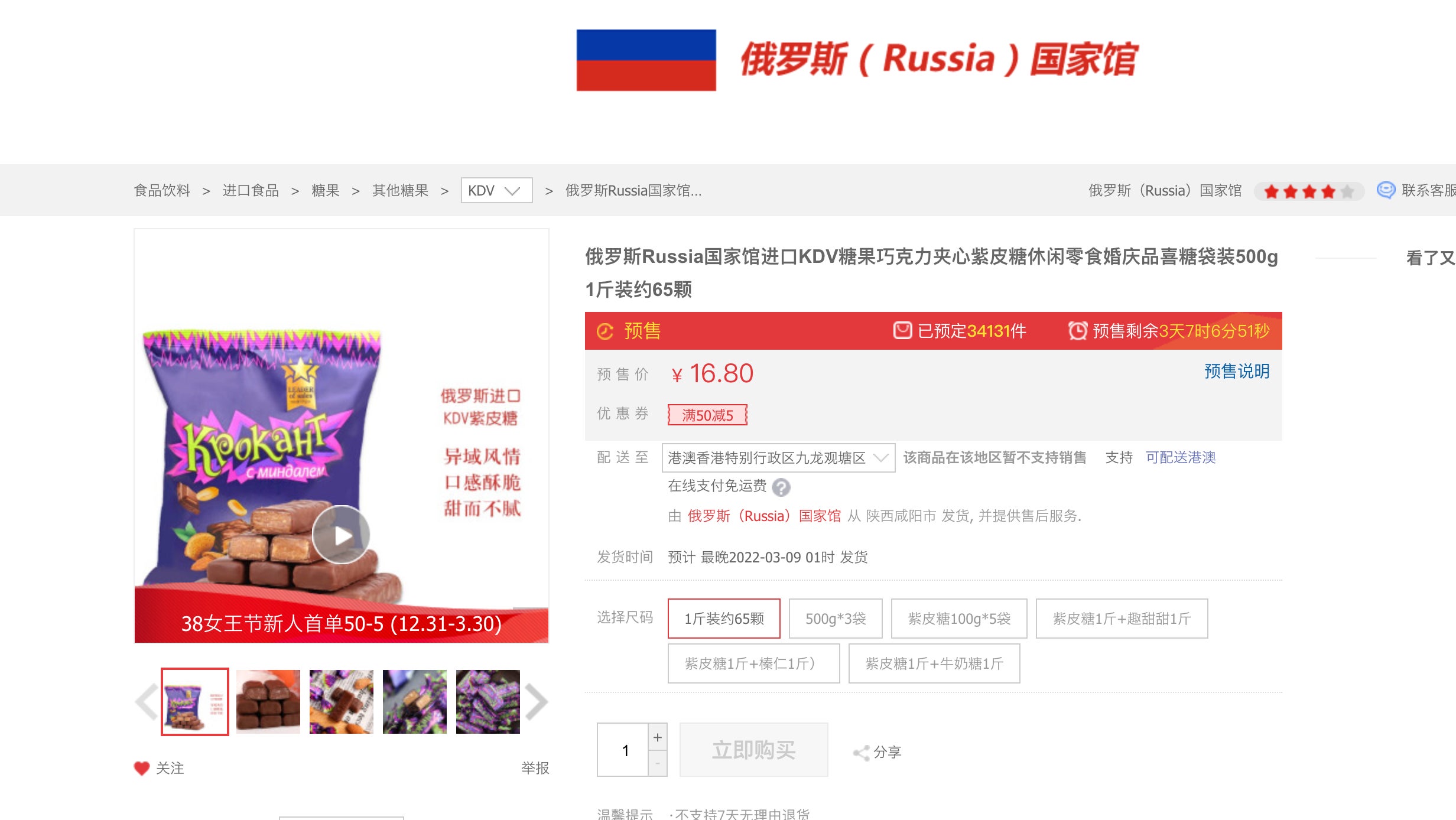The image size is (1456, 820).
Task: Show previous thumbnails with left arrow
Action: click(146, 702)
